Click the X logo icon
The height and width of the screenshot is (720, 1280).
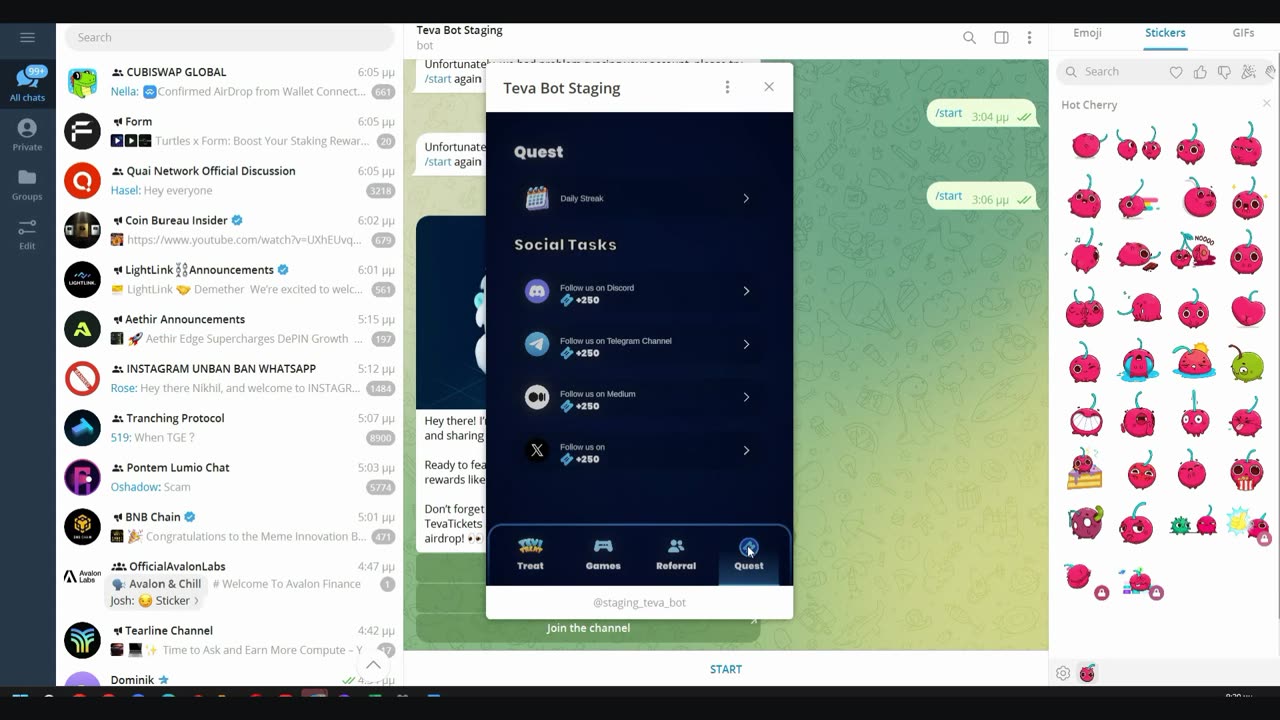[537, 450]
